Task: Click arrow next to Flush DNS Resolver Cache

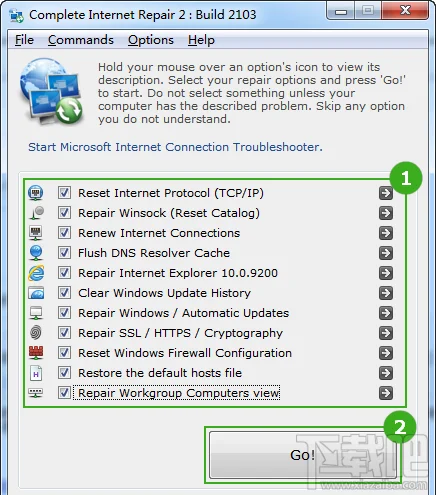Action: (x=386, y=253)
